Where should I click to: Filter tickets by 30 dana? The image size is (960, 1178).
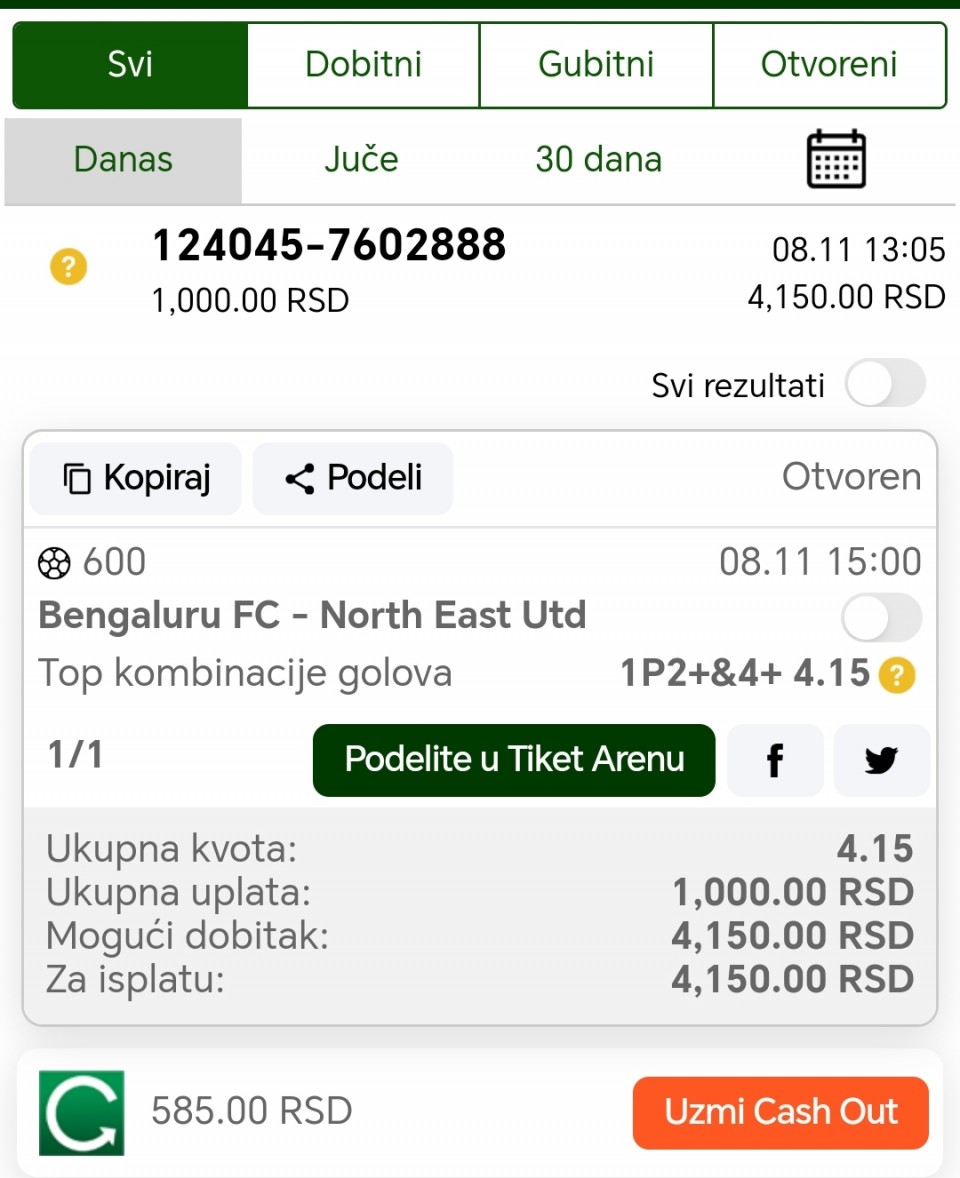tap(598, 160)
